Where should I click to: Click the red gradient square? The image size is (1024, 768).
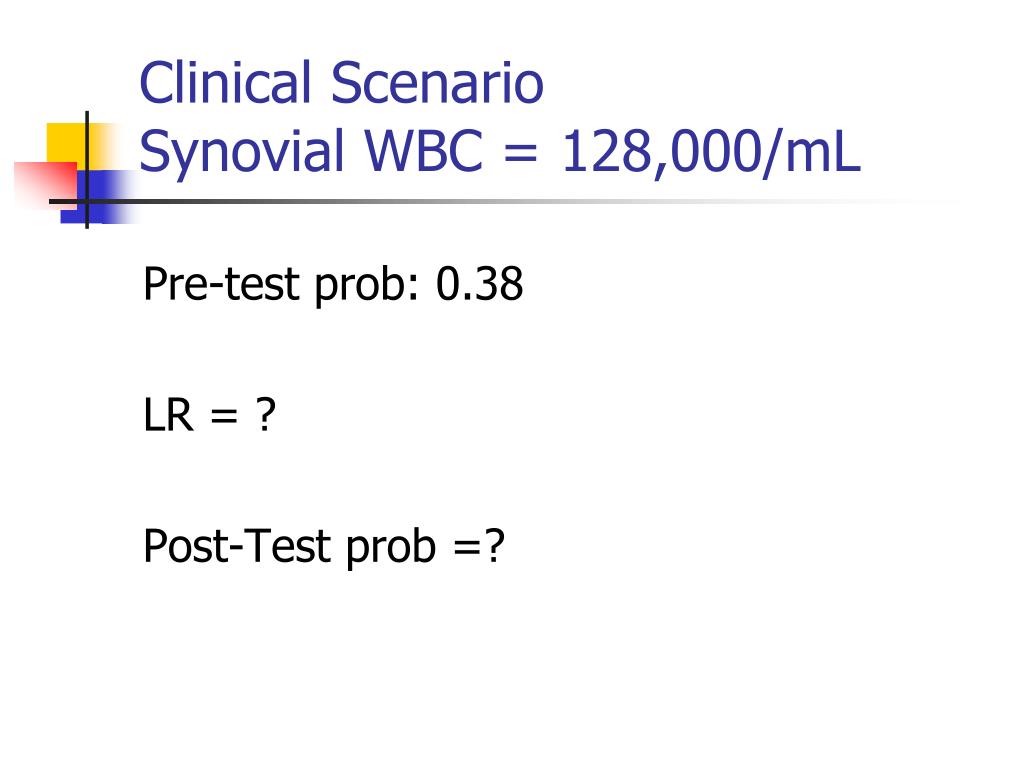[46, 185]
